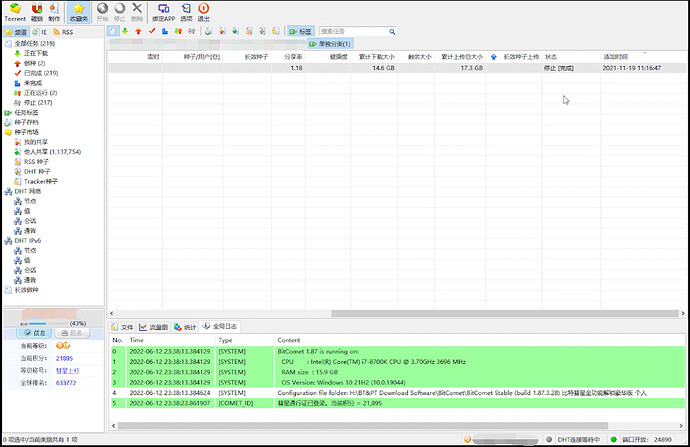The width and height of the screenshot is (690, 447).
Task: Open the 流量图 traffic graph tab
Action: (153, 327)
